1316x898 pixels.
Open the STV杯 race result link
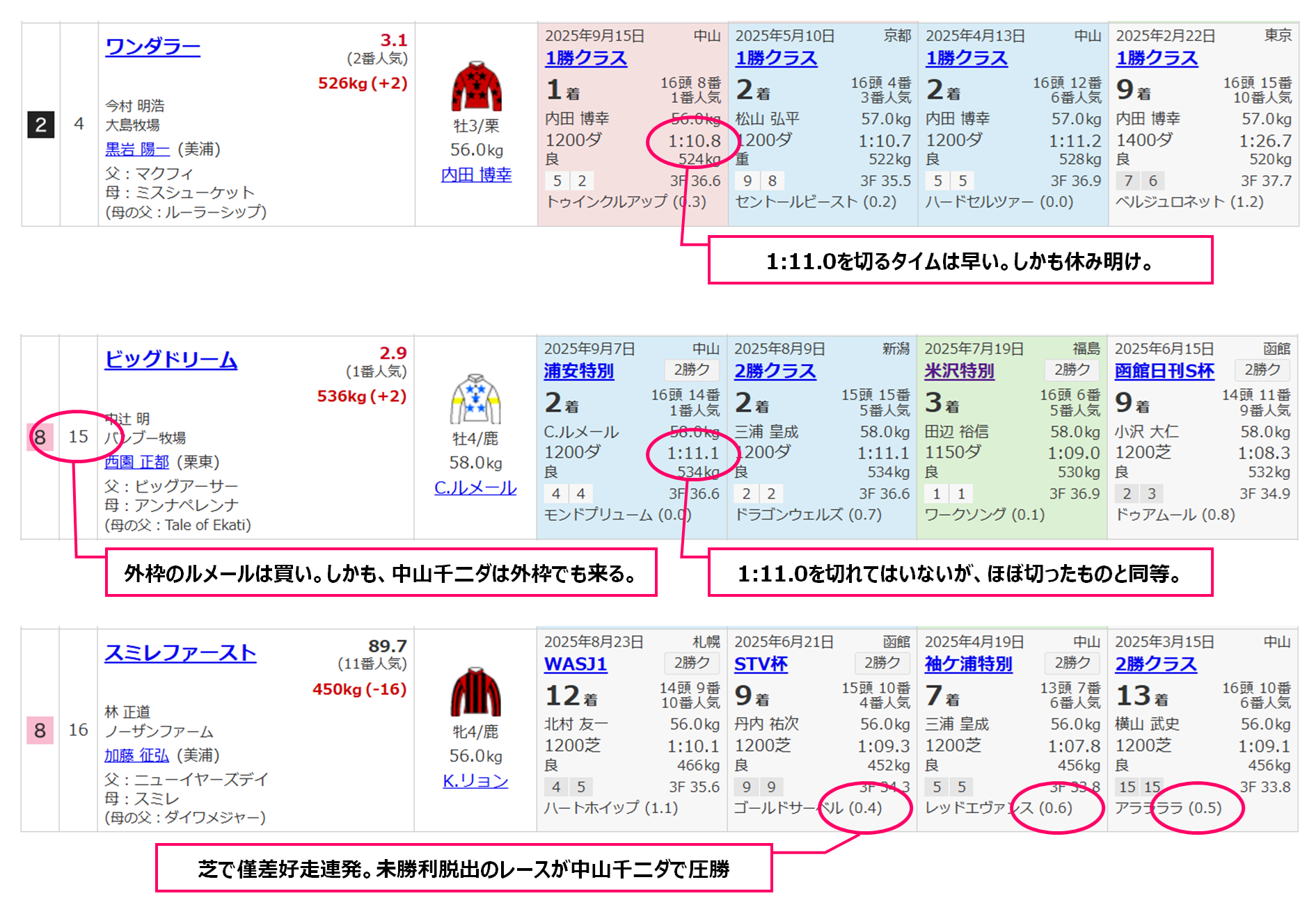761,664
